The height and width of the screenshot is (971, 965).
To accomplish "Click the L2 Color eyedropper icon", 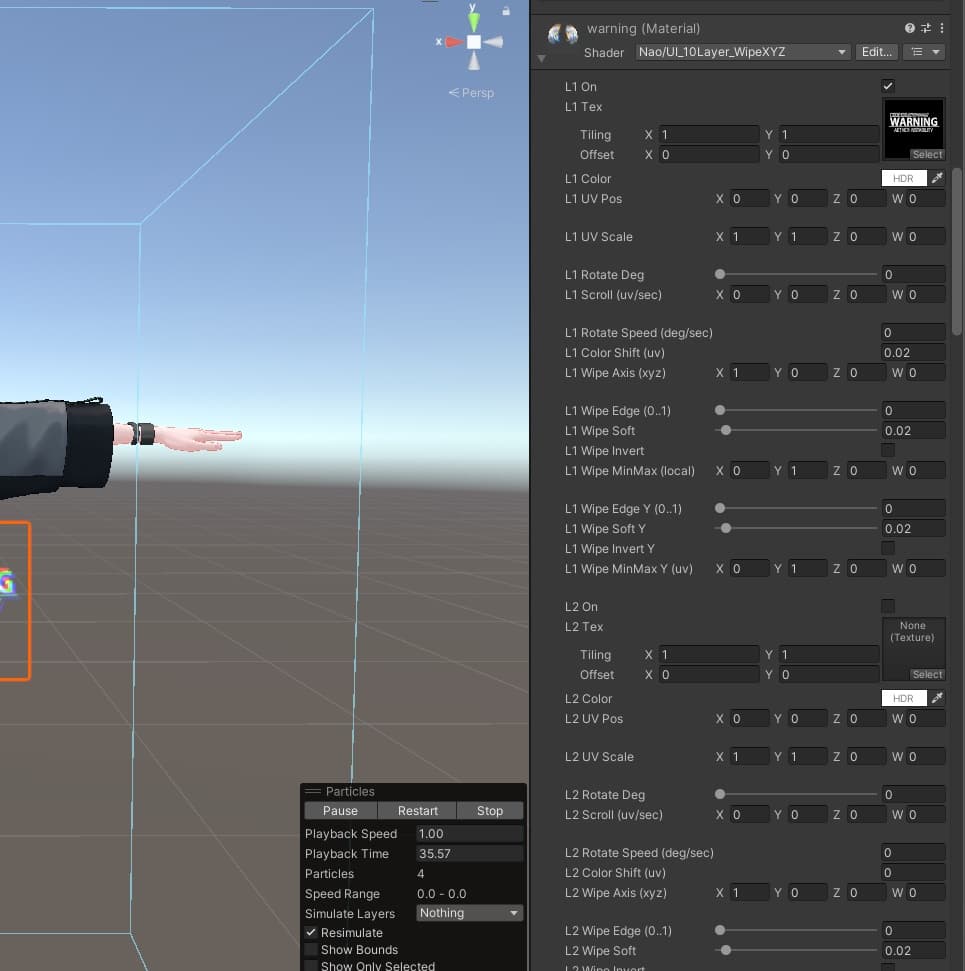I will (x=937, y=698).
